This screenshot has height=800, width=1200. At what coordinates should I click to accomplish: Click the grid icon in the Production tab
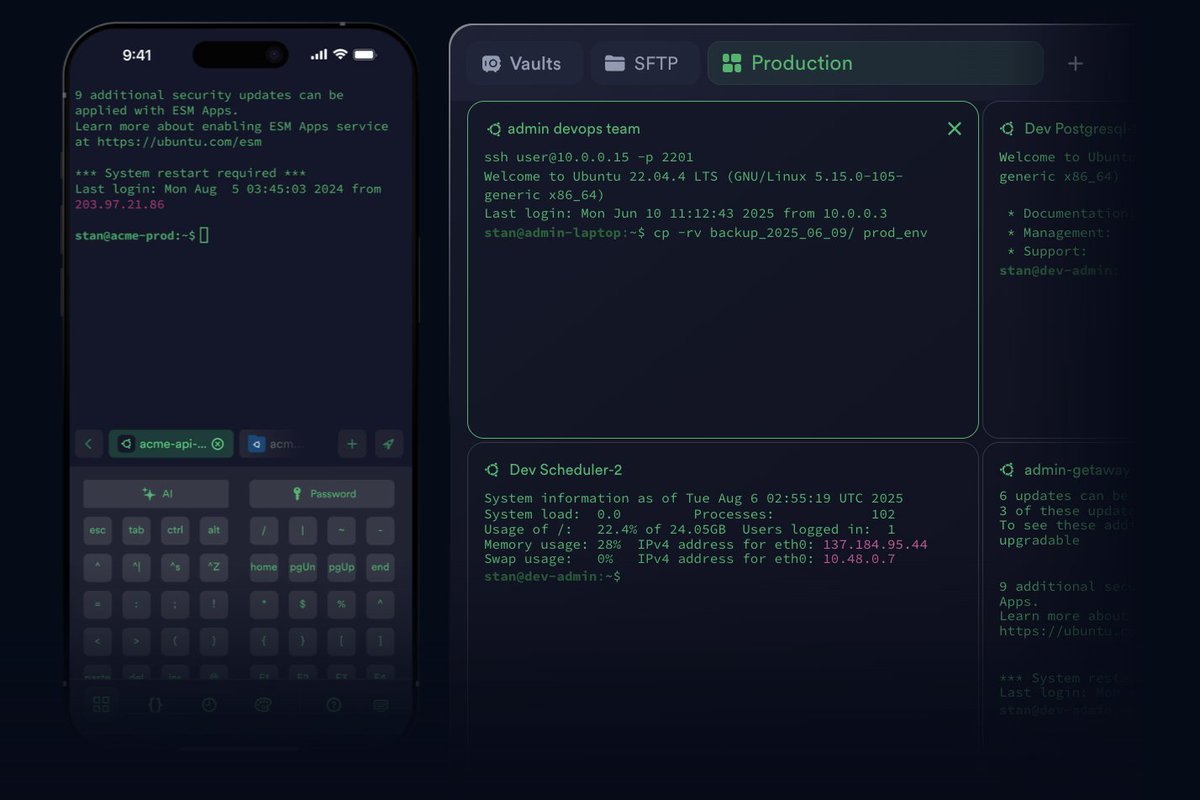[x=732, y=64]
